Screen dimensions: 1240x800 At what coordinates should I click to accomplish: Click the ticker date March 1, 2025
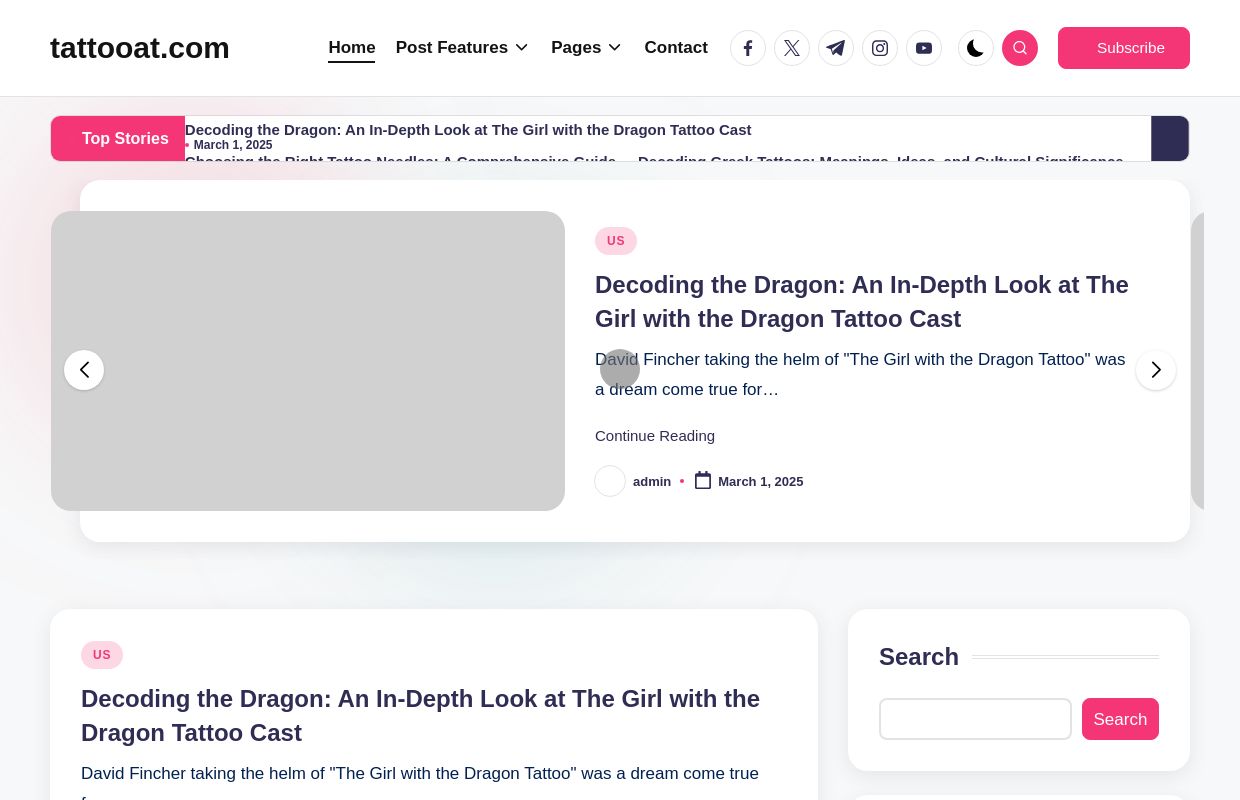coord(233,145)
